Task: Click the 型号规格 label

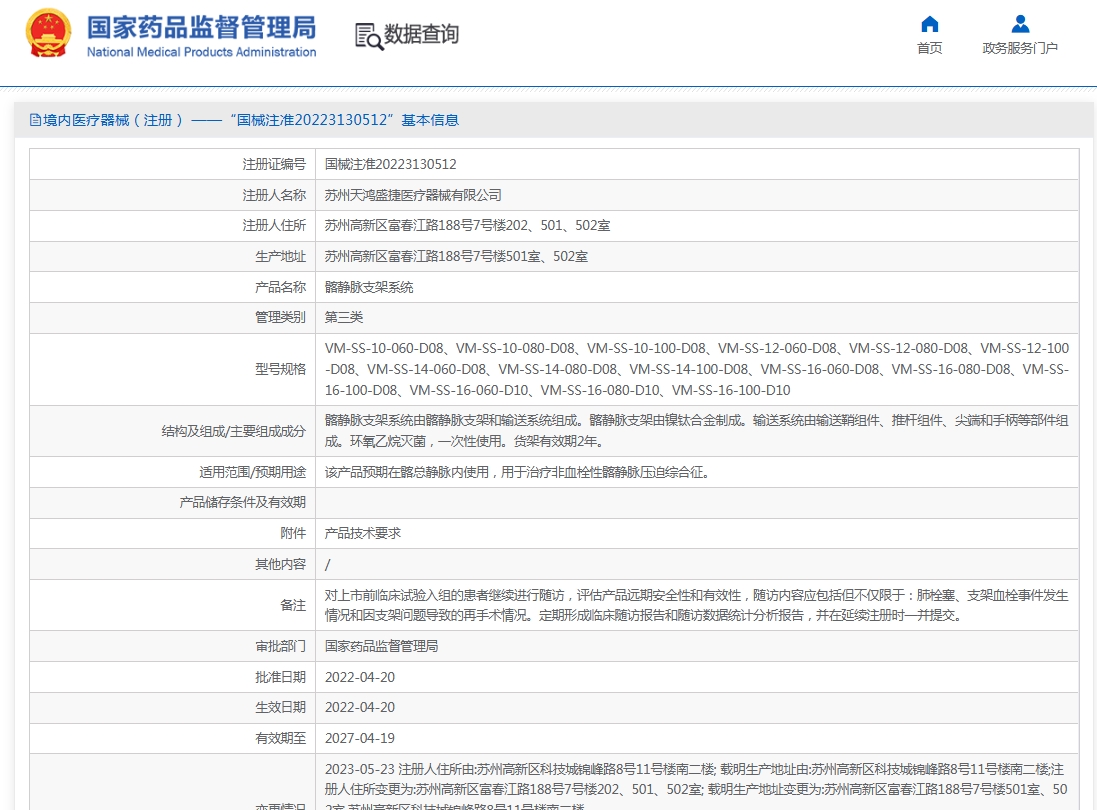Action: [x=281, y=369]
